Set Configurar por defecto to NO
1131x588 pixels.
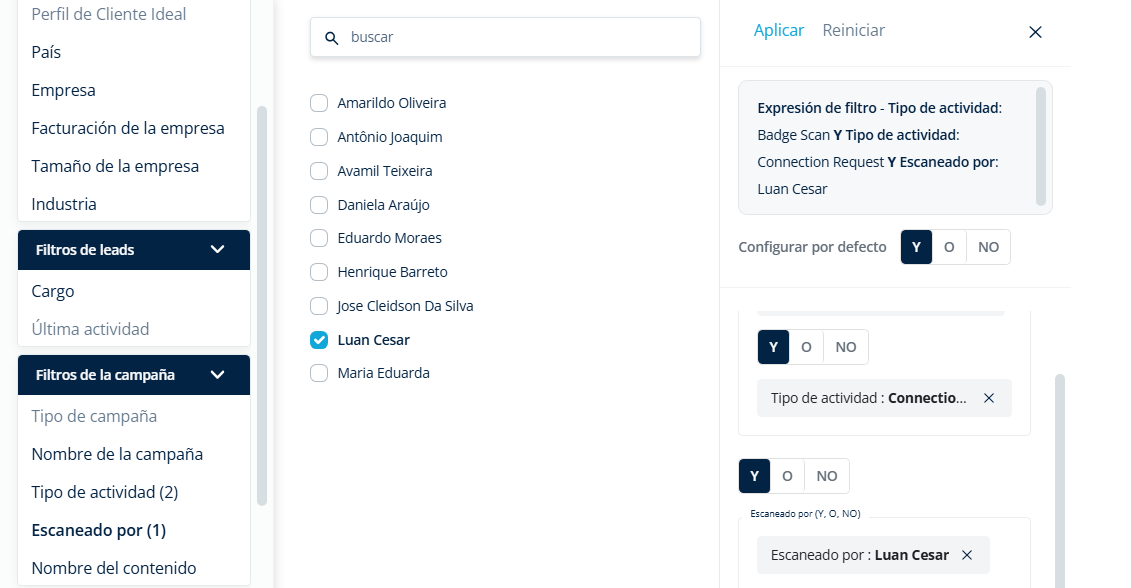(x=988, y=247)
